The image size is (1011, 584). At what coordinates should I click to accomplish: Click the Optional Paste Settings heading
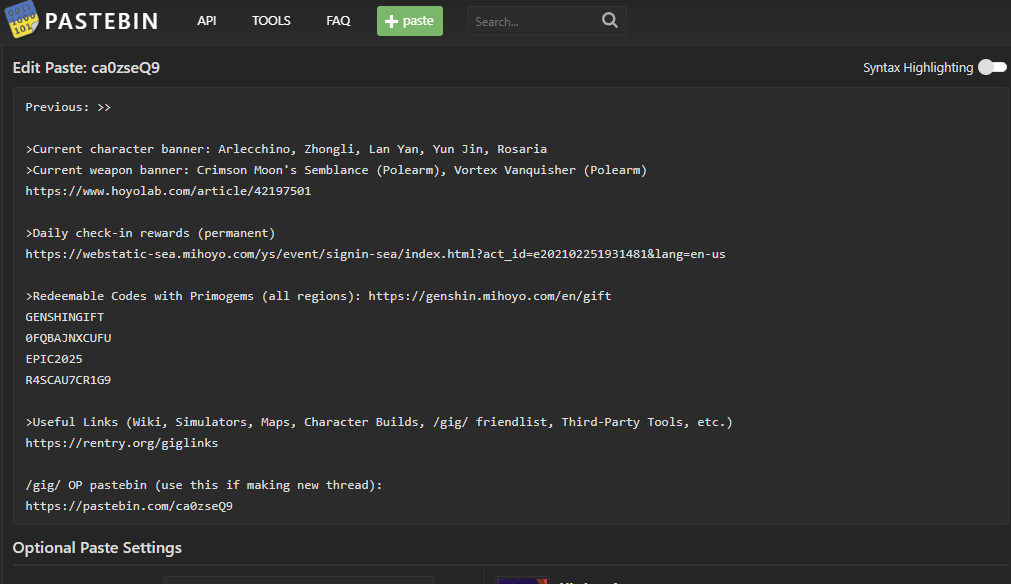click(97, 548)
